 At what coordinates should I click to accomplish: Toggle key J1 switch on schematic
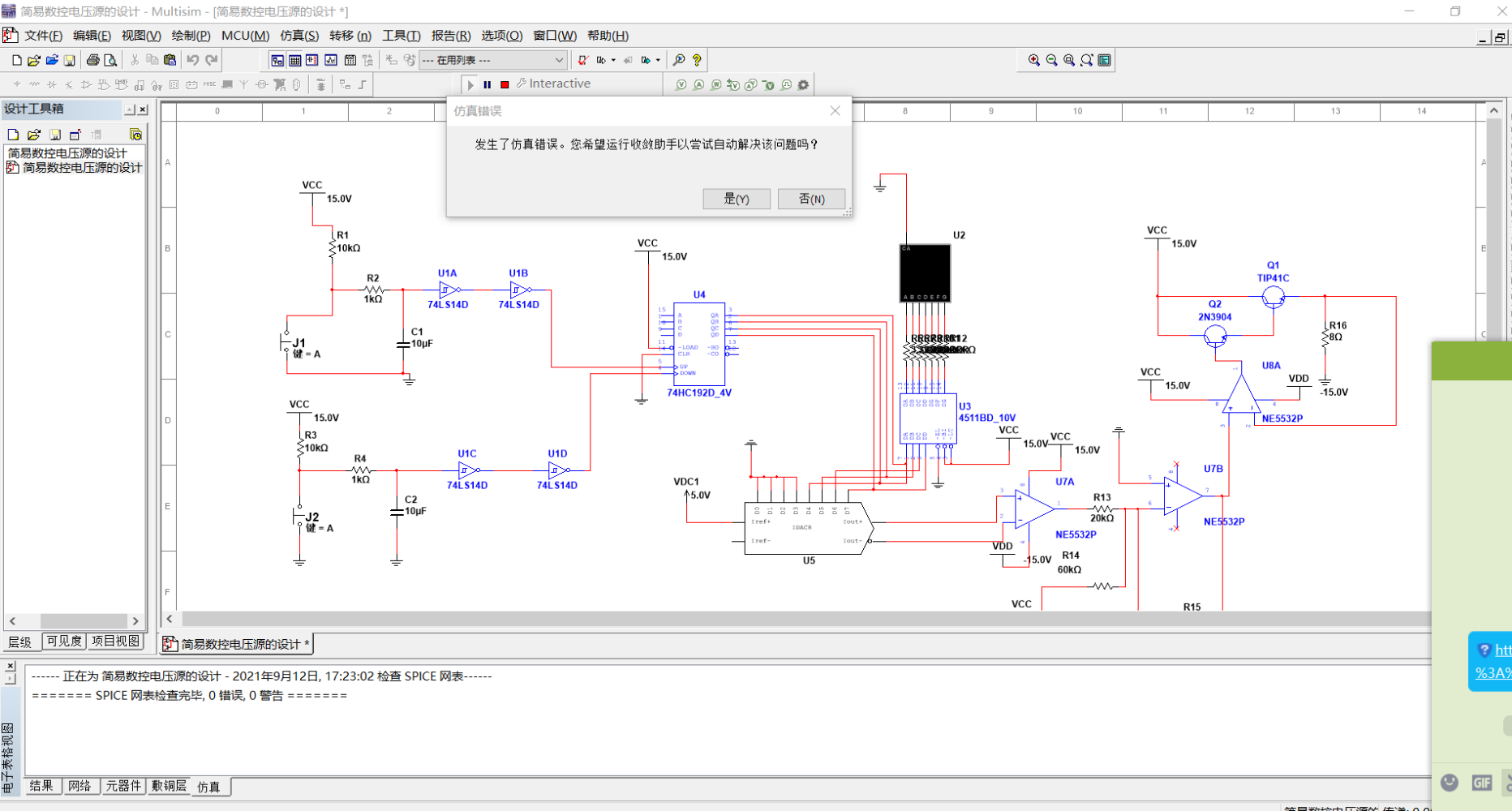[287, 342]
